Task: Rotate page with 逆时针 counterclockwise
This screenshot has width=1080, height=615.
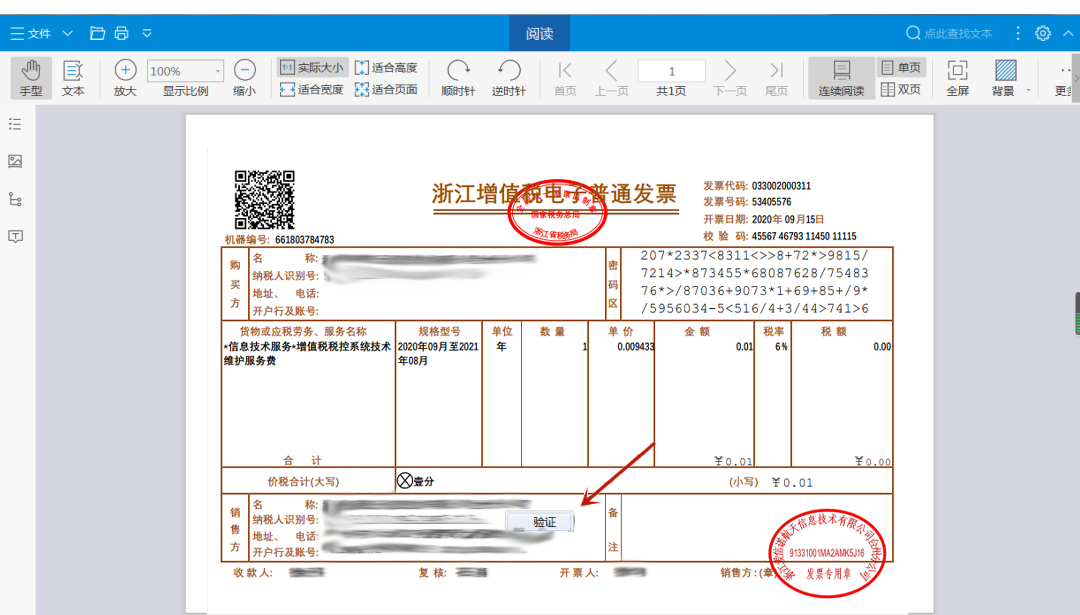Action: tap(509, 78)
